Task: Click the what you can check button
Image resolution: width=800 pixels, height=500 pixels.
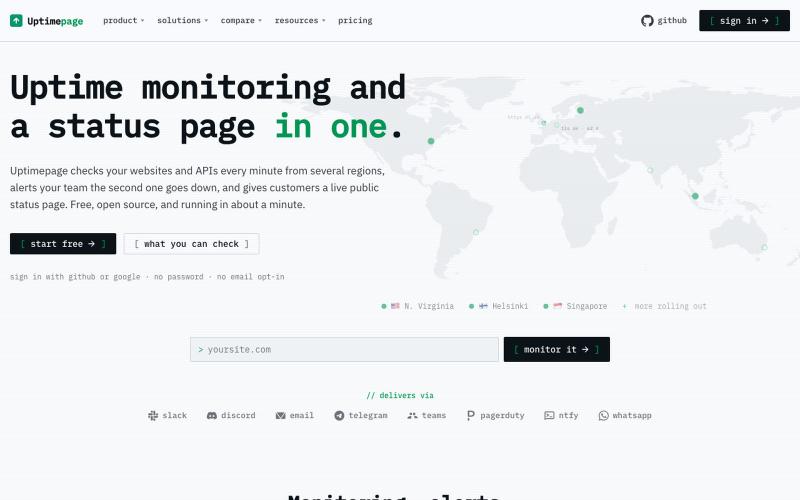Action: 191,244
